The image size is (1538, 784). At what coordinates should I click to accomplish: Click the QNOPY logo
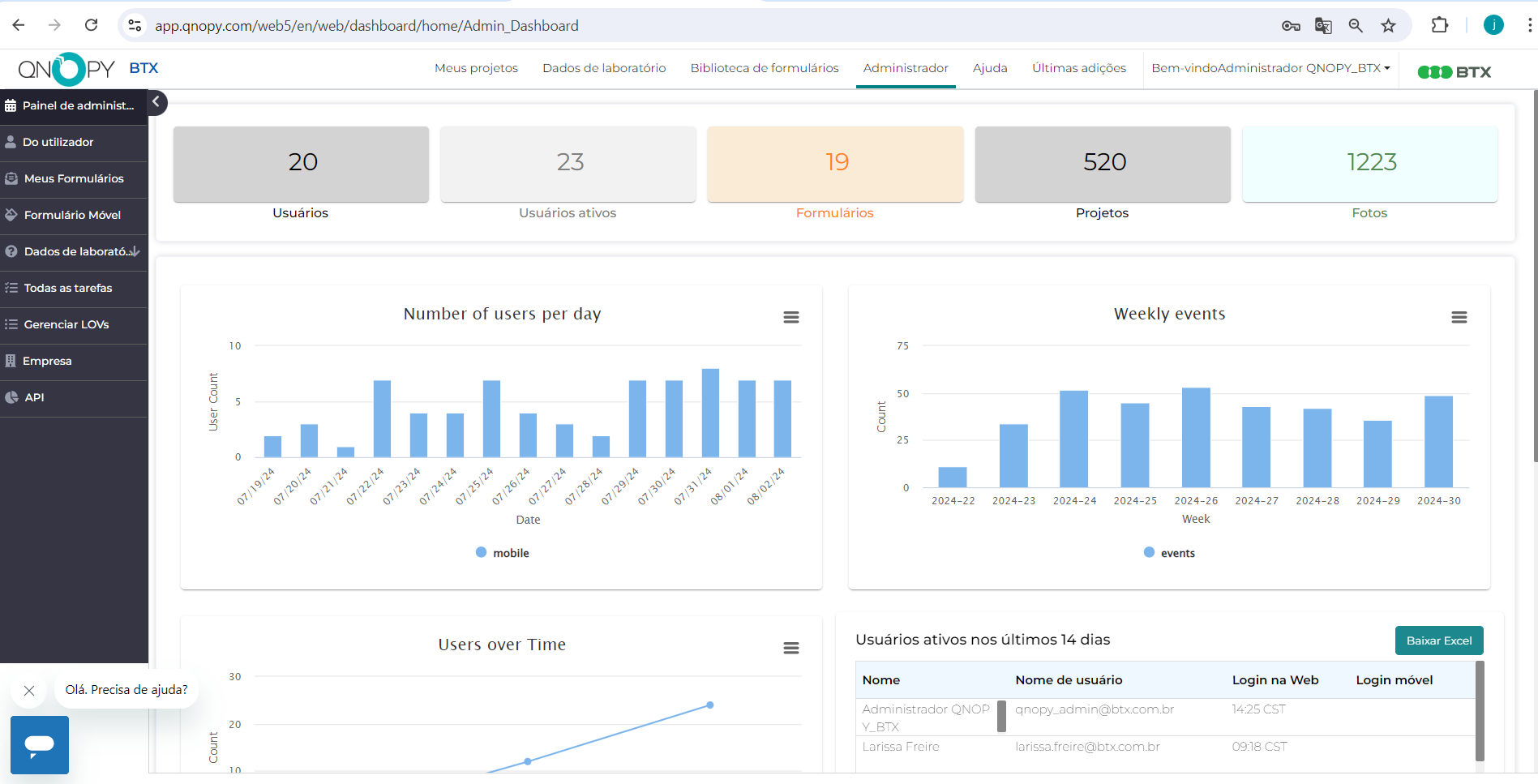tap(67, 69)
